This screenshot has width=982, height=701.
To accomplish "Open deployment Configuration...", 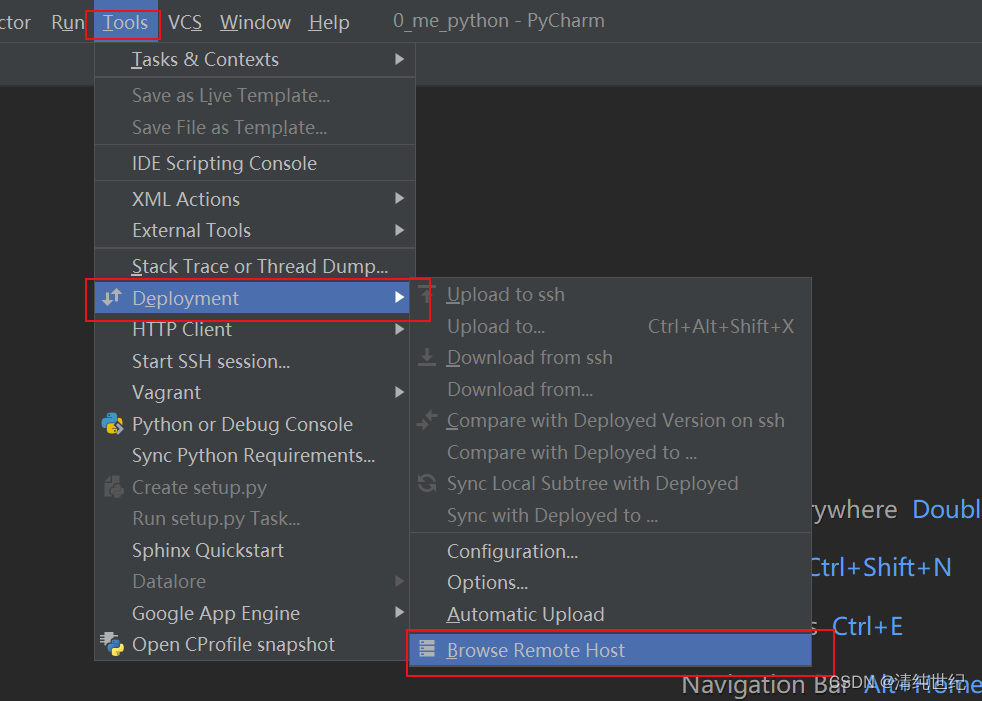I will 611,551.
